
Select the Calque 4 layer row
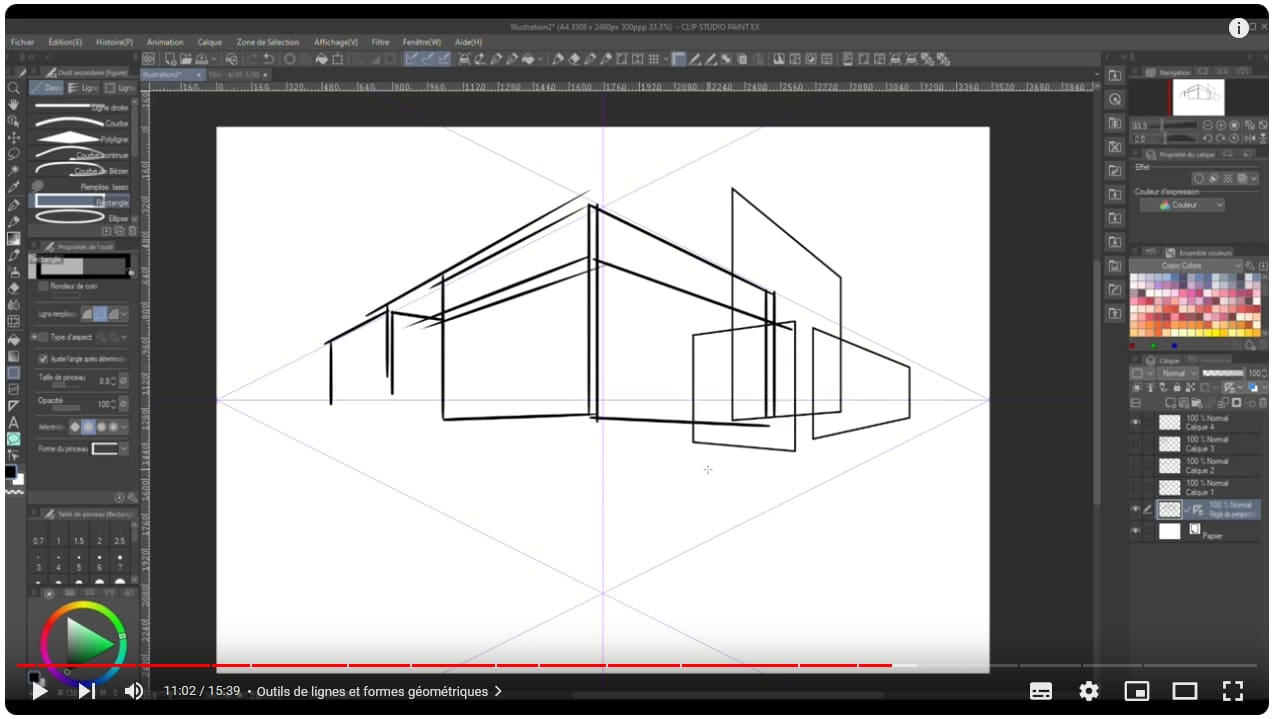pos(1196,422)
